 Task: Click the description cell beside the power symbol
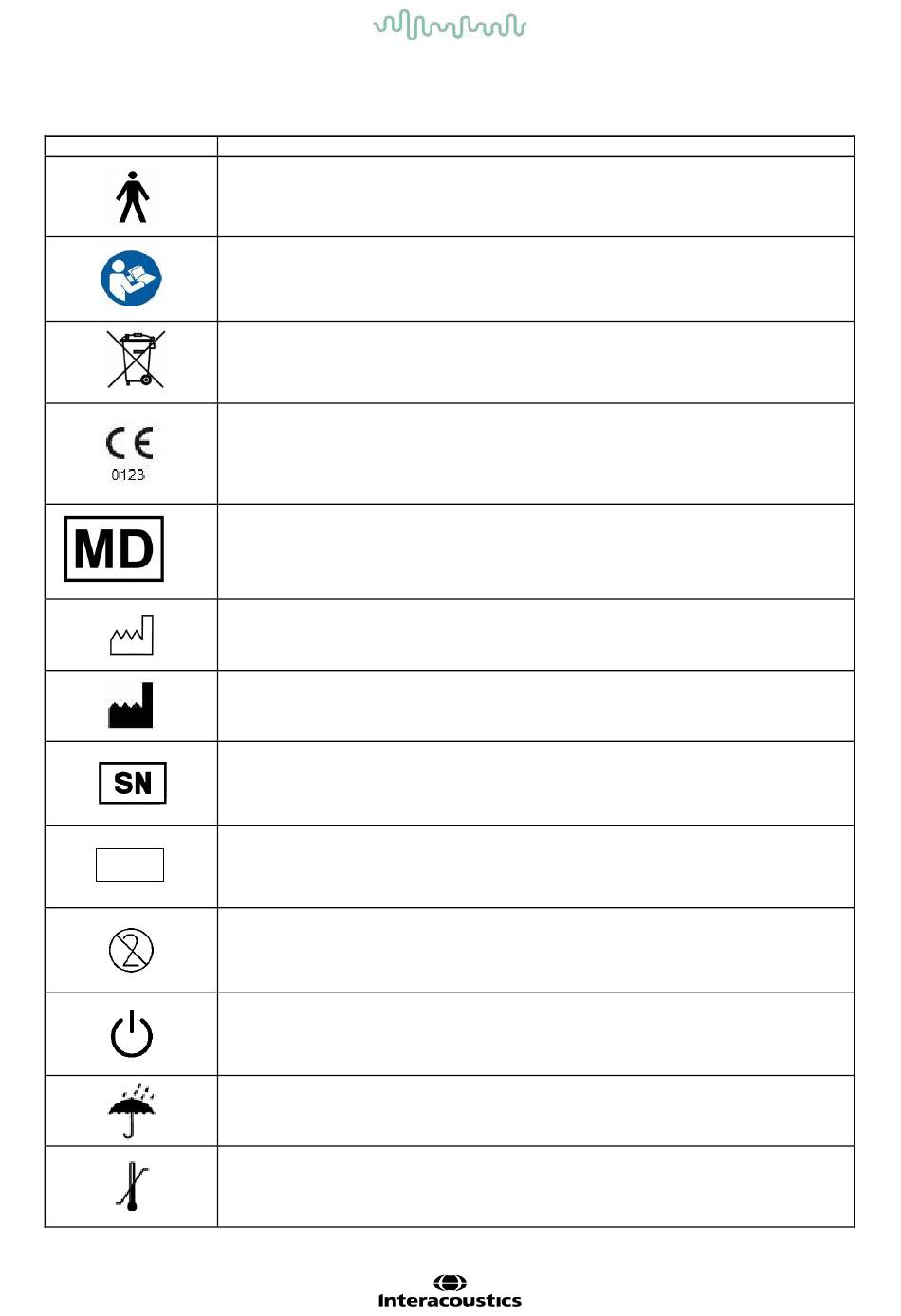536,1034
